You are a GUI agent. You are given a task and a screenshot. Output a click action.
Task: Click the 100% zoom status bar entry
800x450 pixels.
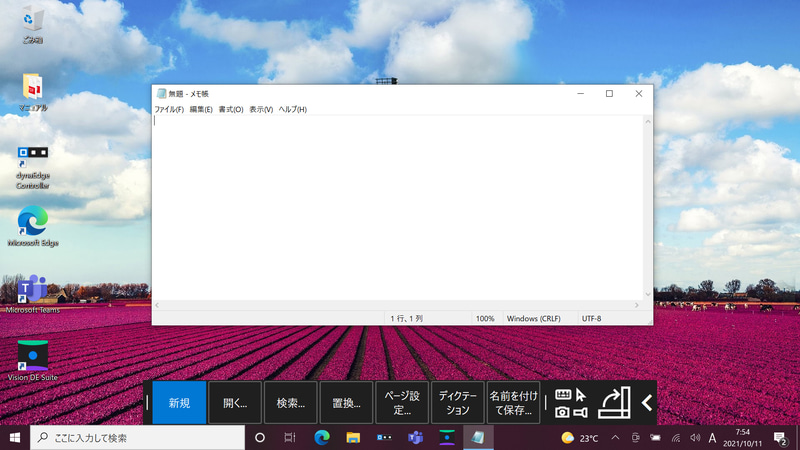tap(485, 318)
